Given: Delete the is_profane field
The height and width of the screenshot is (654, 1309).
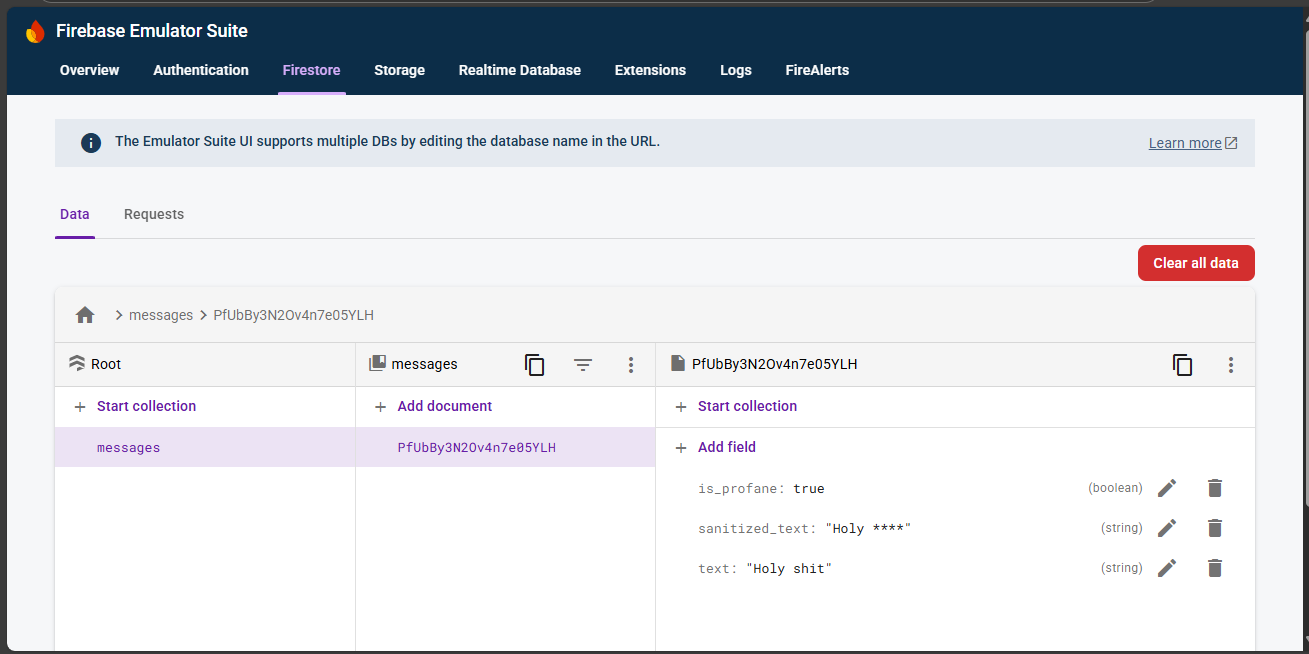Looking at the screenshot, I should (x=1215, y=488).
